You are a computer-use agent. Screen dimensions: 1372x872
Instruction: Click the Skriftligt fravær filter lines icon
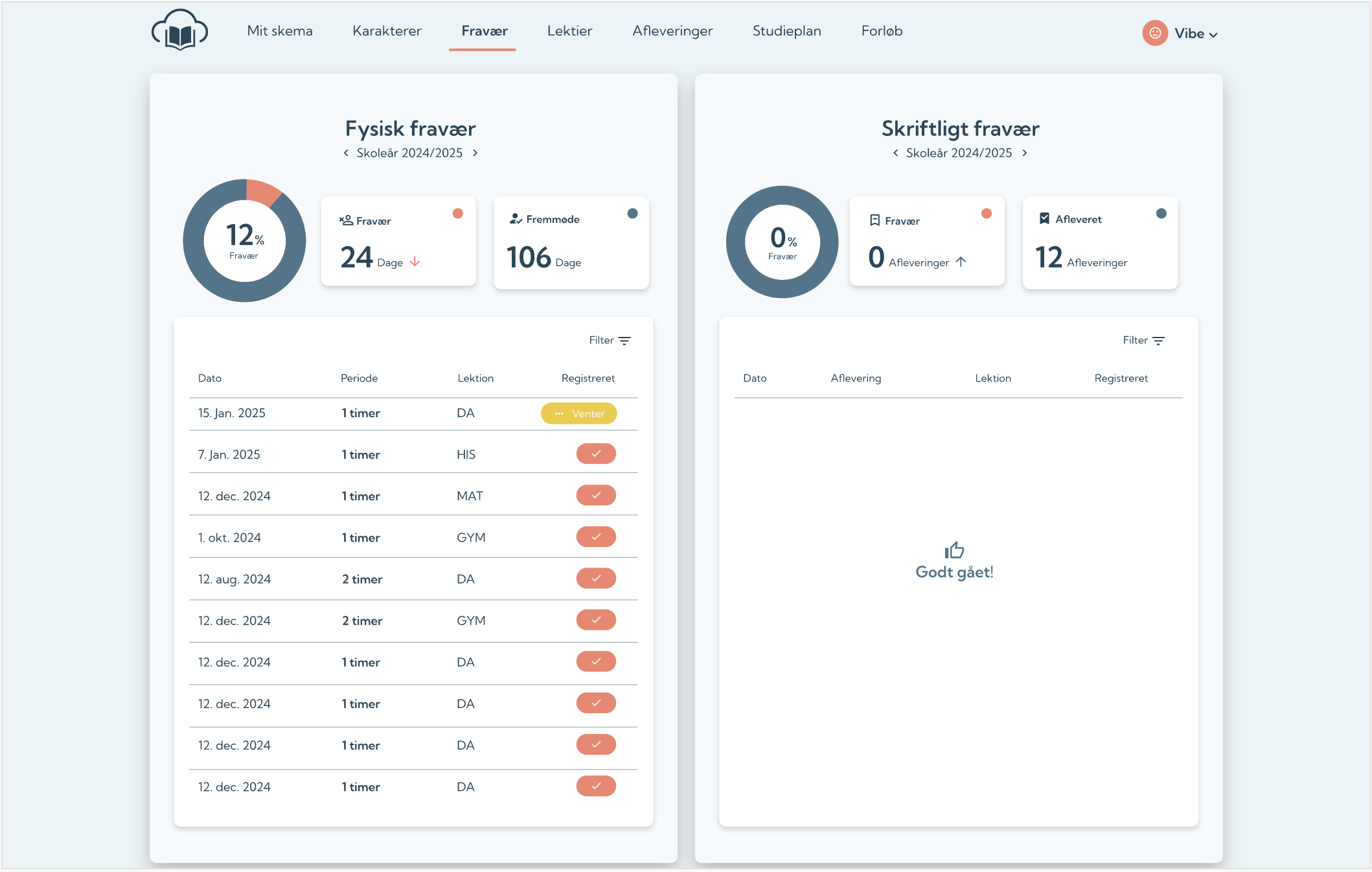pos(1158,341)
